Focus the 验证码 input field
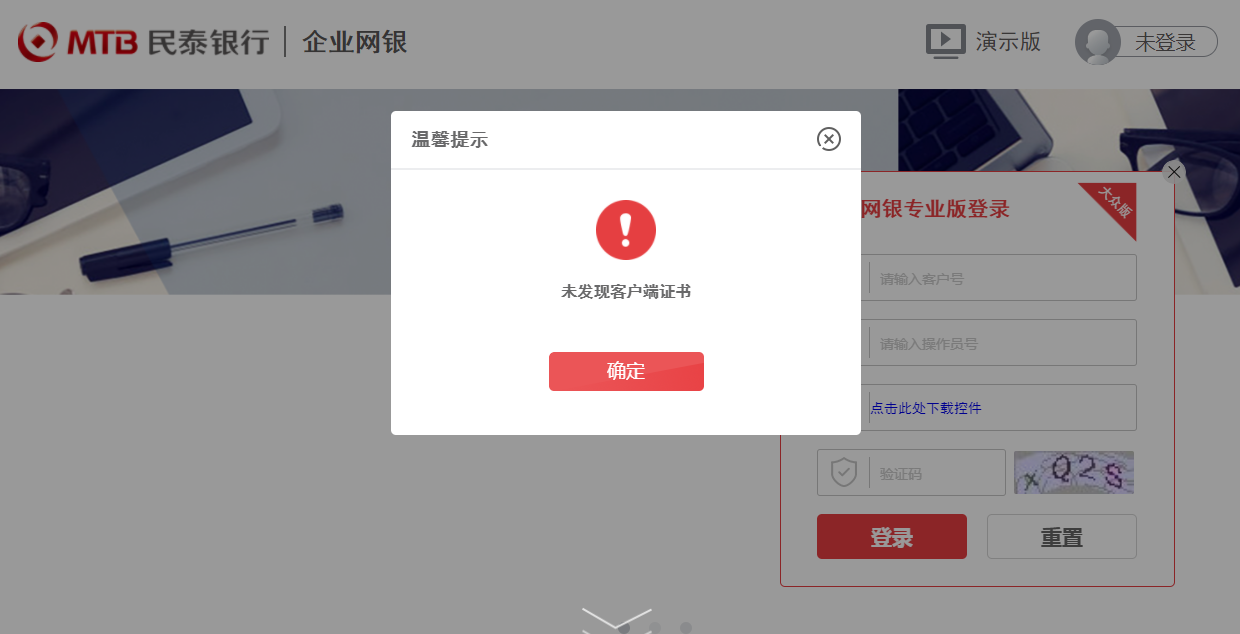Screen dimensions: 1240x634 tap(911, 472)
